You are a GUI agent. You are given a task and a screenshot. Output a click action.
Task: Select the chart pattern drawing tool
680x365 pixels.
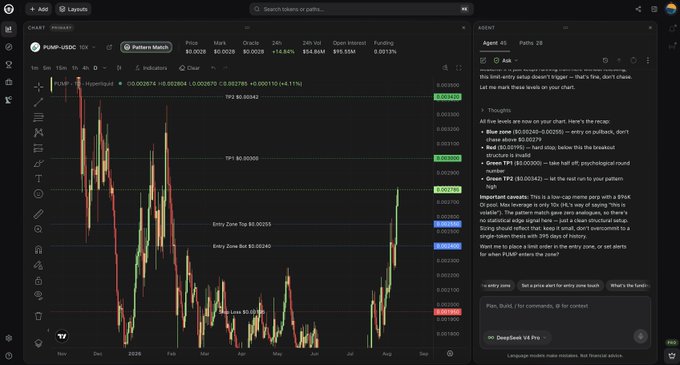39,133
